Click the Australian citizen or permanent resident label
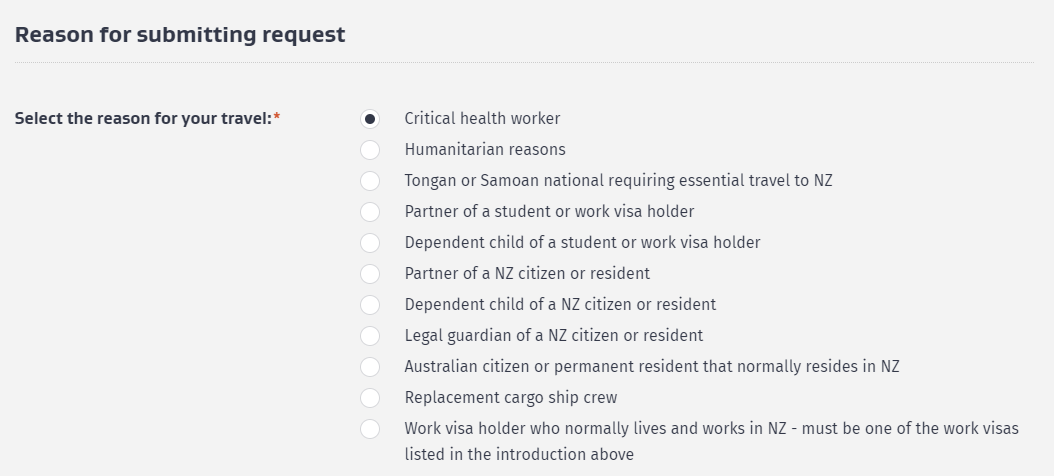Viewport: 1054px width, 476px height. point(652,366)
